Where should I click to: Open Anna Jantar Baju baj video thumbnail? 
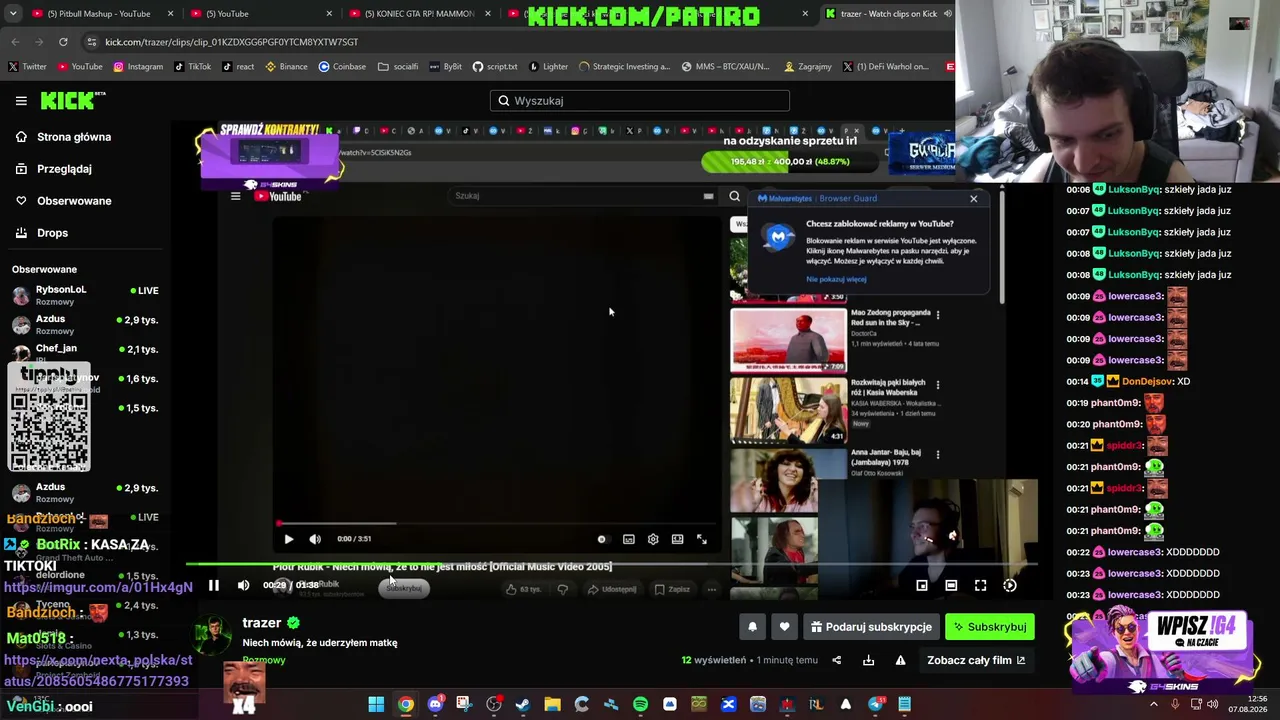coord(775,481)
